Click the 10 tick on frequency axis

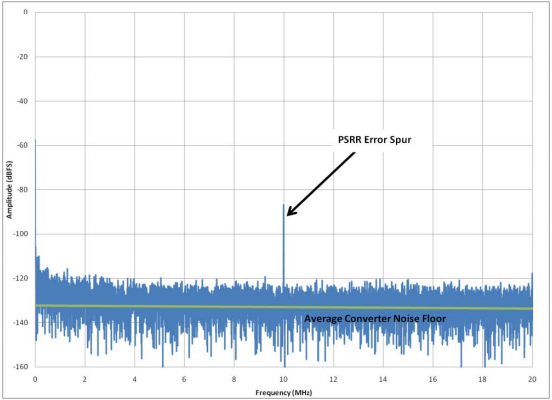click(x=283, y=379)
